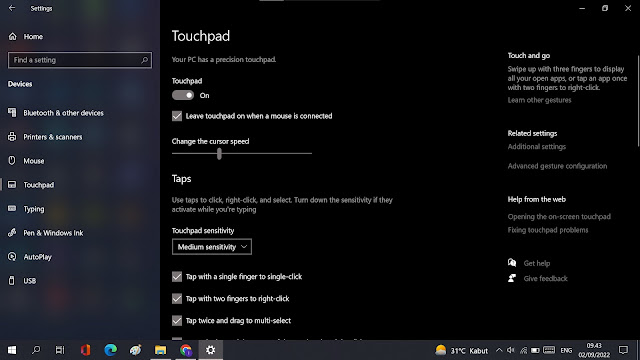Click the battery tray icon
Image resolution: width=640 pixels, height=360 pixels.
click(x=536, y=350)
